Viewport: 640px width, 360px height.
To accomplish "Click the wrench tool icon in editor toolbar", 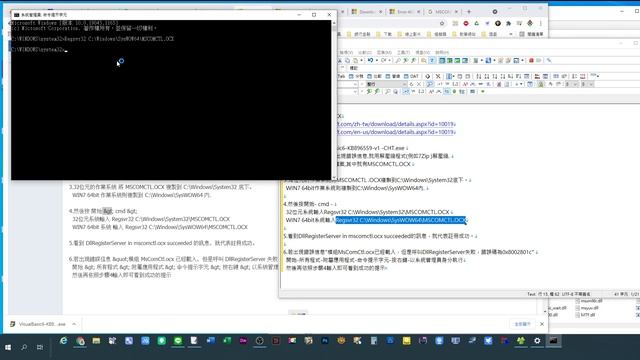I will [549, 60].
